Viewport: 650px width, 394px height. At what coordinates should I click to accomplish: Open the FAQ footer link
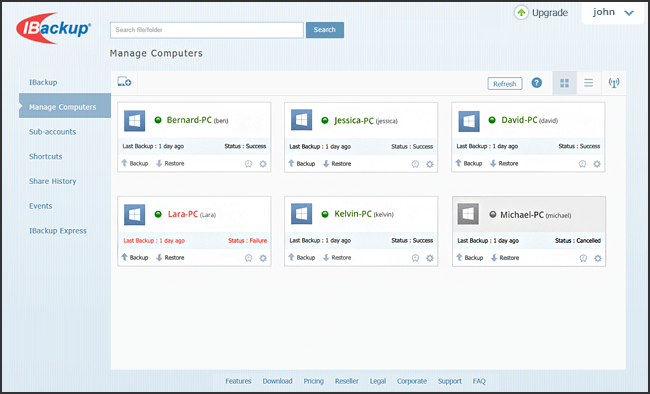tap(479, 381)
